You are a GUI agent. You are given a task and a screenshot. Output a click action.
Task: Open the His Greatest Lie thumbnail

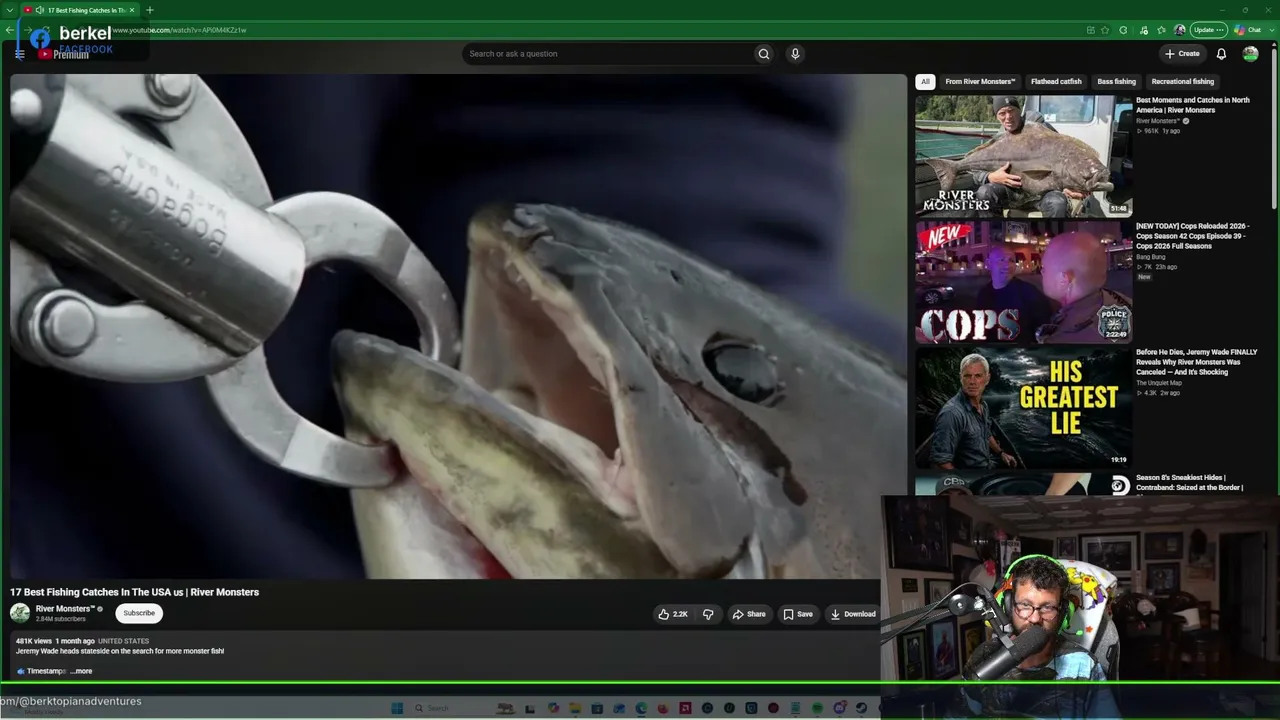[x=1023, y=408]
